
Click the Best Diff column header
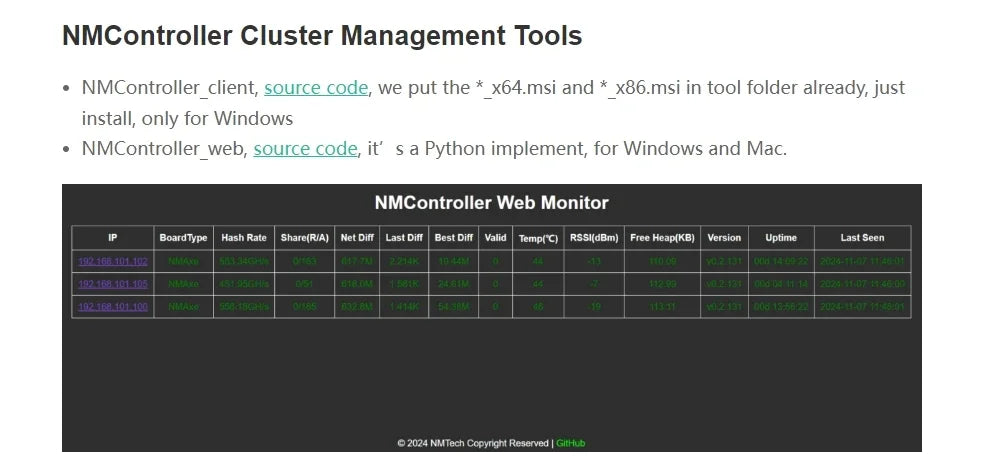454,238
